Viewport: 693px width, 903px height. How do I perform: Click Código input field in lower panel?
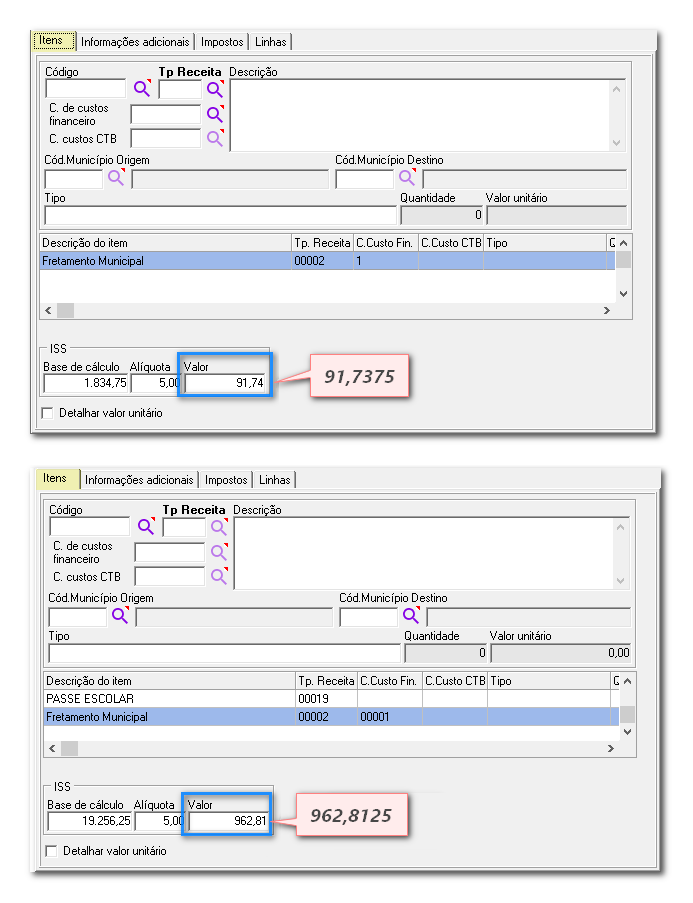pos(89,526)
